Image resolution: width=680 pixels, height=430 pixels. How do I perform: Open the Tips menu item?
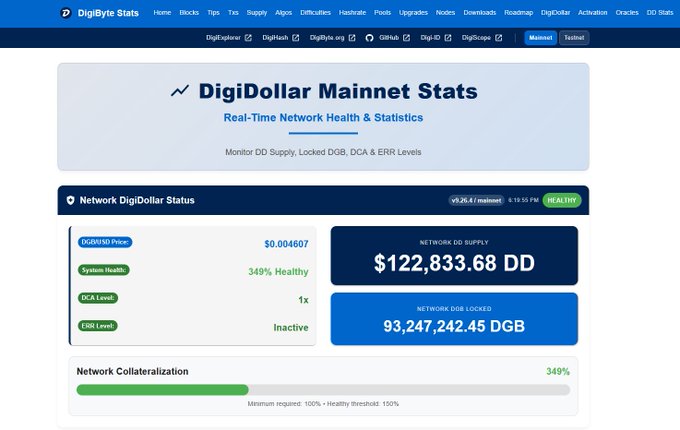[x=213, y=13]
